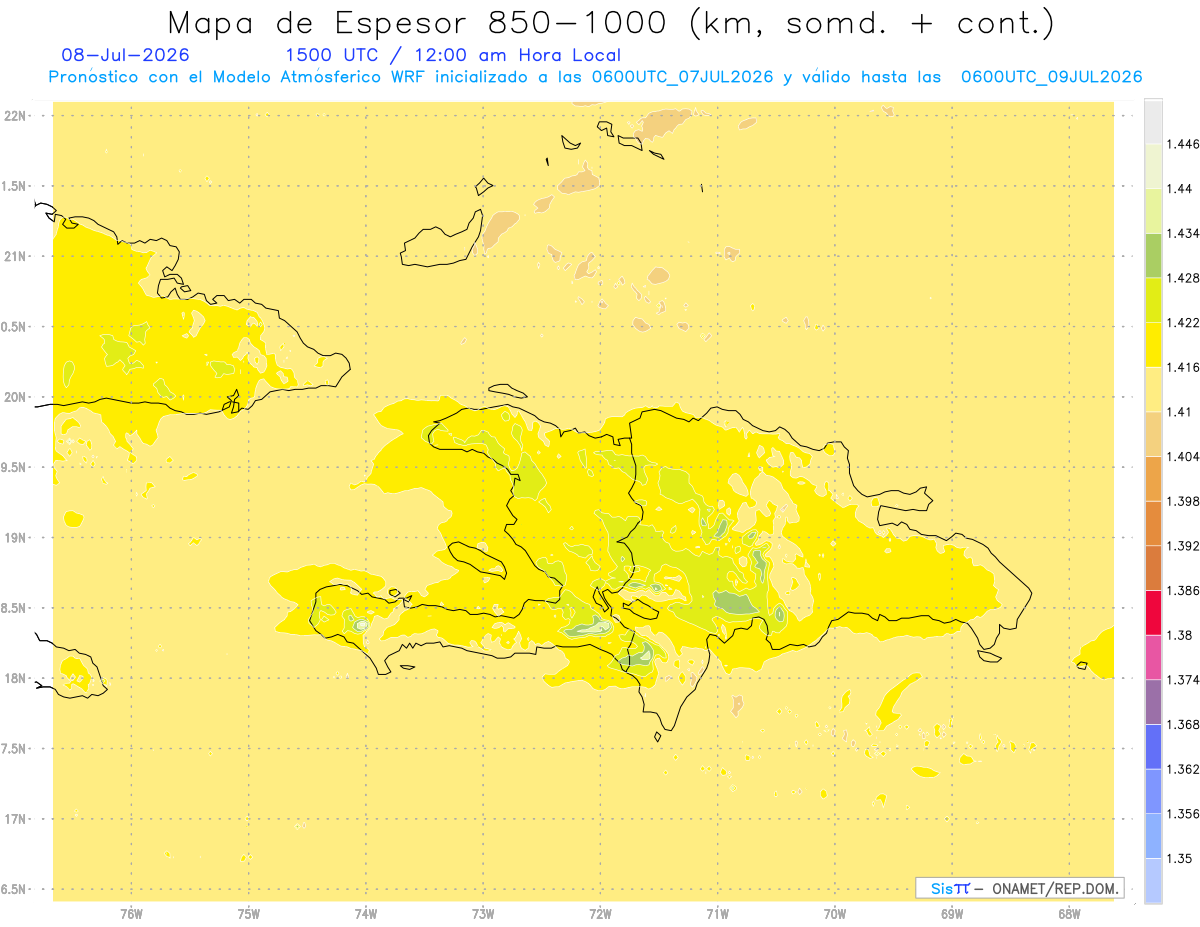Click the legend value "1.398"
Viewport: 1200px width, 927px height.
point(1183,501)
